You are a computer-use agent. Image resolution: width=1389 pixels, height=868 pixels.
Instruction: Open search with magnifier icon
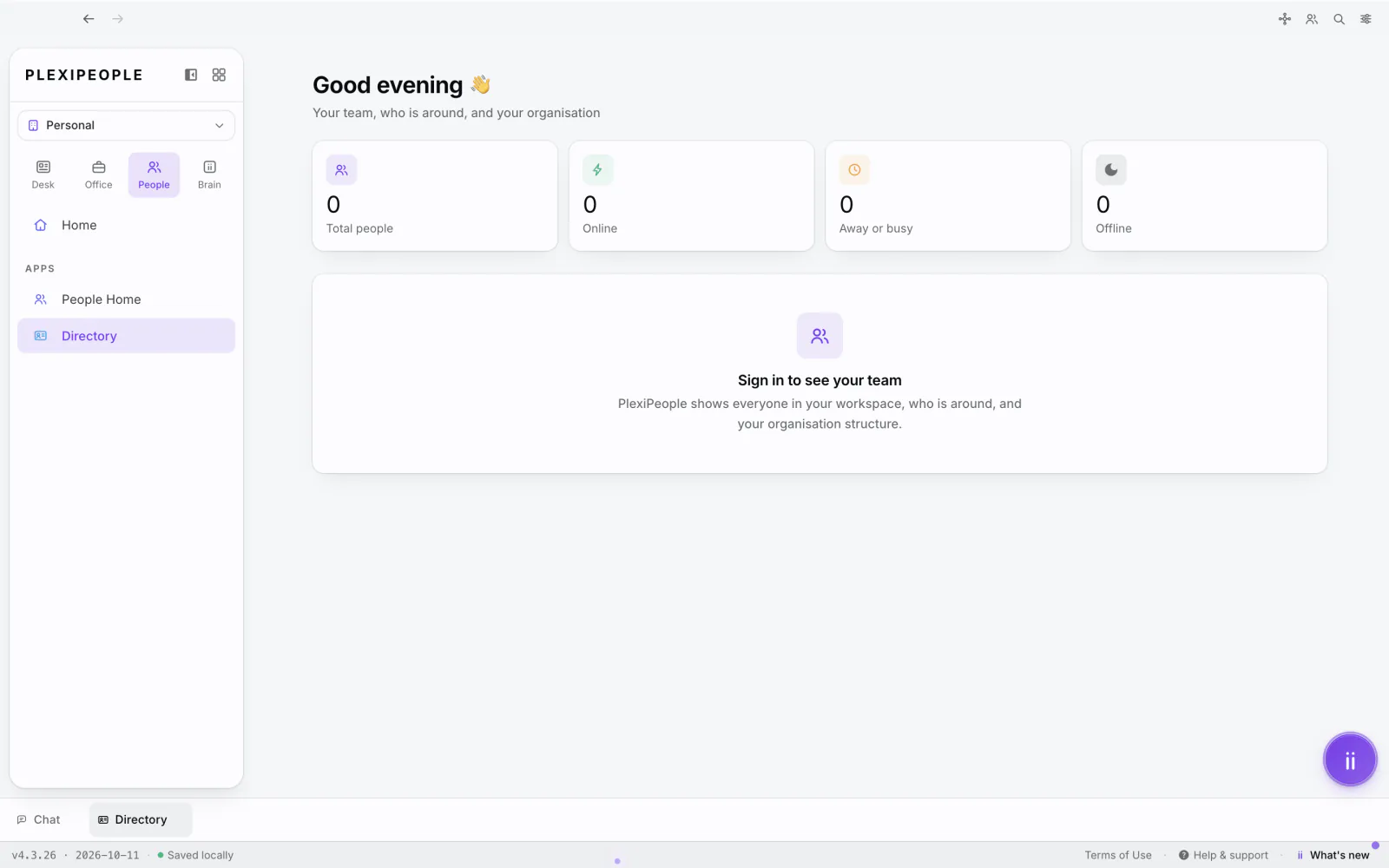point(1340,19)
